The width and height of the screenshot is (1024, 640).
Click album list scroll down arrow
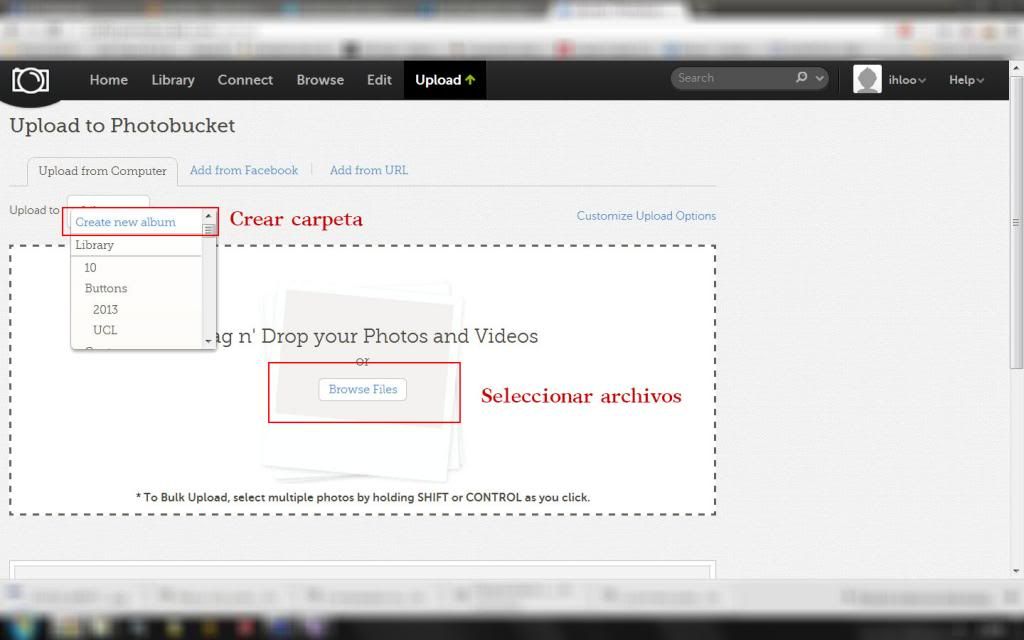(x=208, y=342)
